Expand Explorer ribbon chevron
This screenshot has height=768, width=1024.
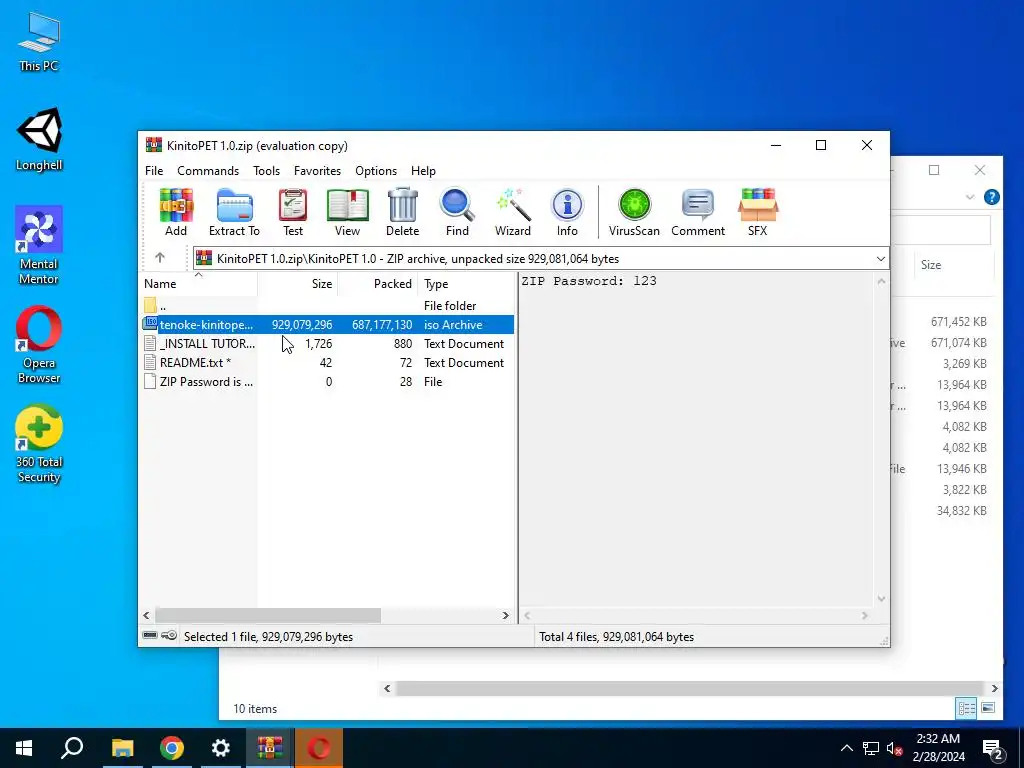coord(970,197)
